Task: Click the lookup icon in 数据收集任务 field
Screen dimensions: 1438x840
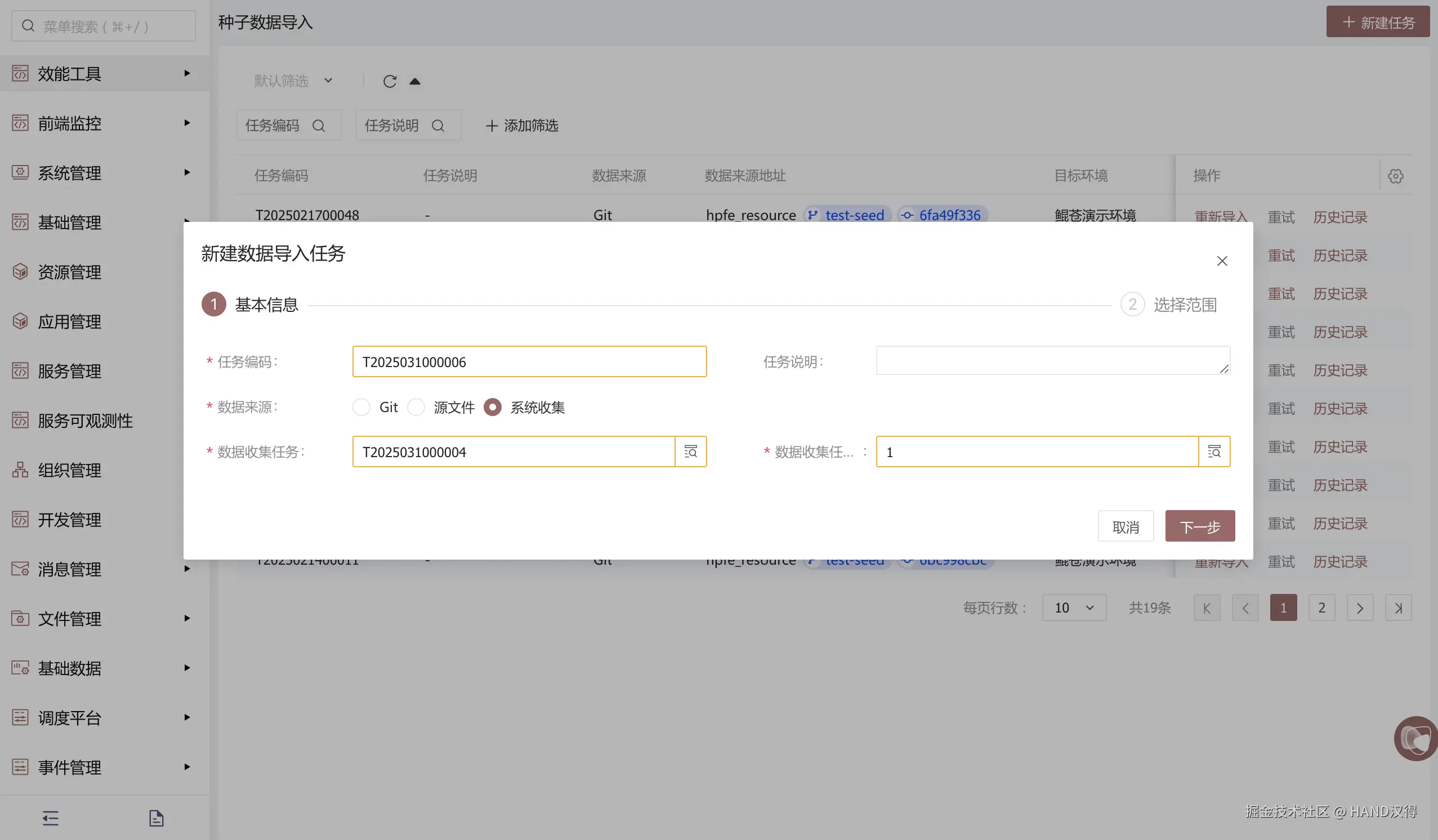Action: click(x=690, y=452)
